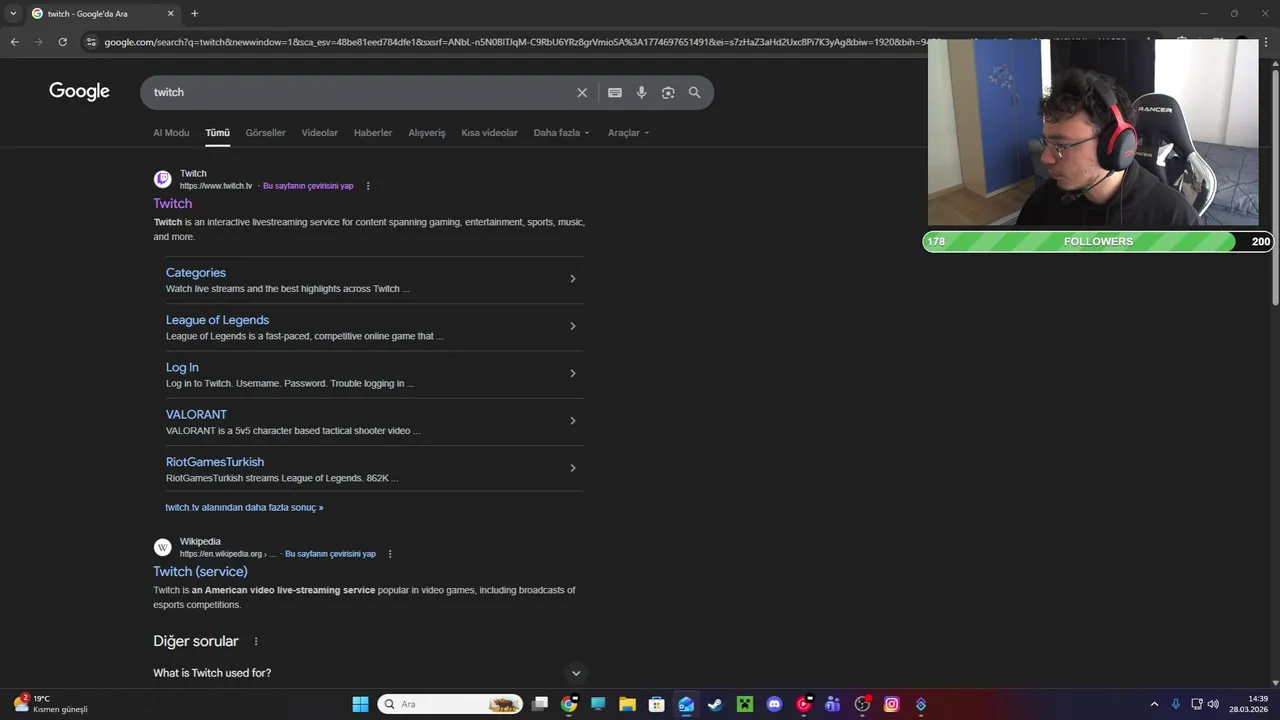Open Task View in the taskbar
Viewport: 1280px width, 720px height.
(x=540, y=704)
